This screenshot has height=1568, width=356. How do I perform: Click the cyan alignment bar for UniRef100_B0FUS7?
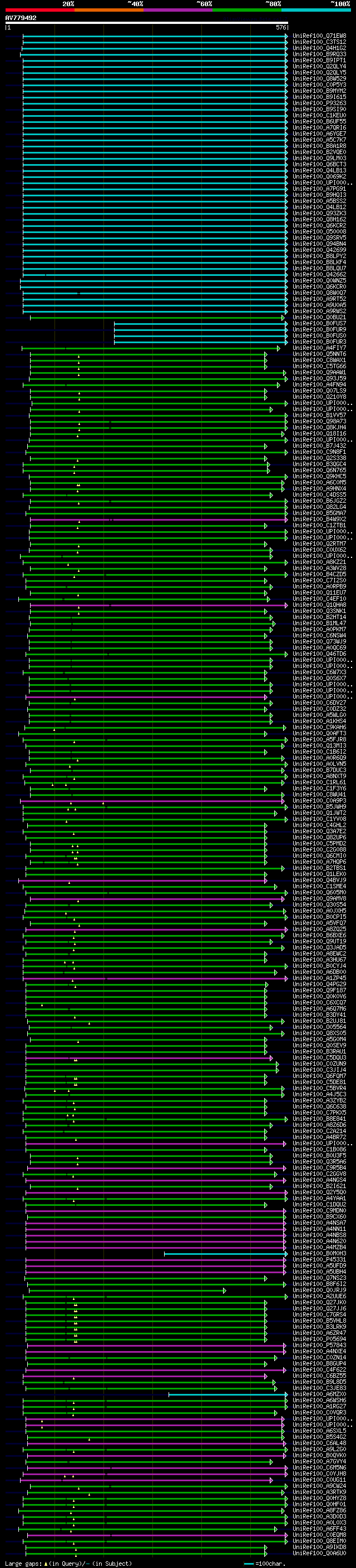click(x=201, y=323)
